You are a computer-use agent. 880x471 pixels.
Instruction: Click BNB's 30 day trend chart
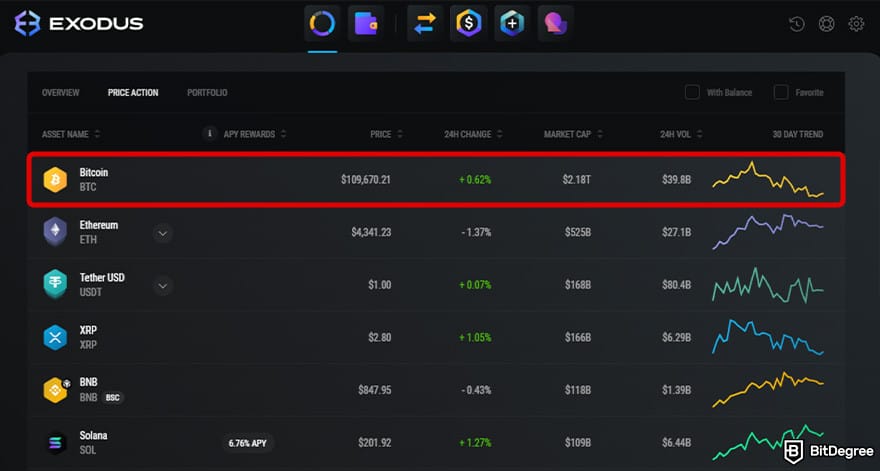coord(768,390)
